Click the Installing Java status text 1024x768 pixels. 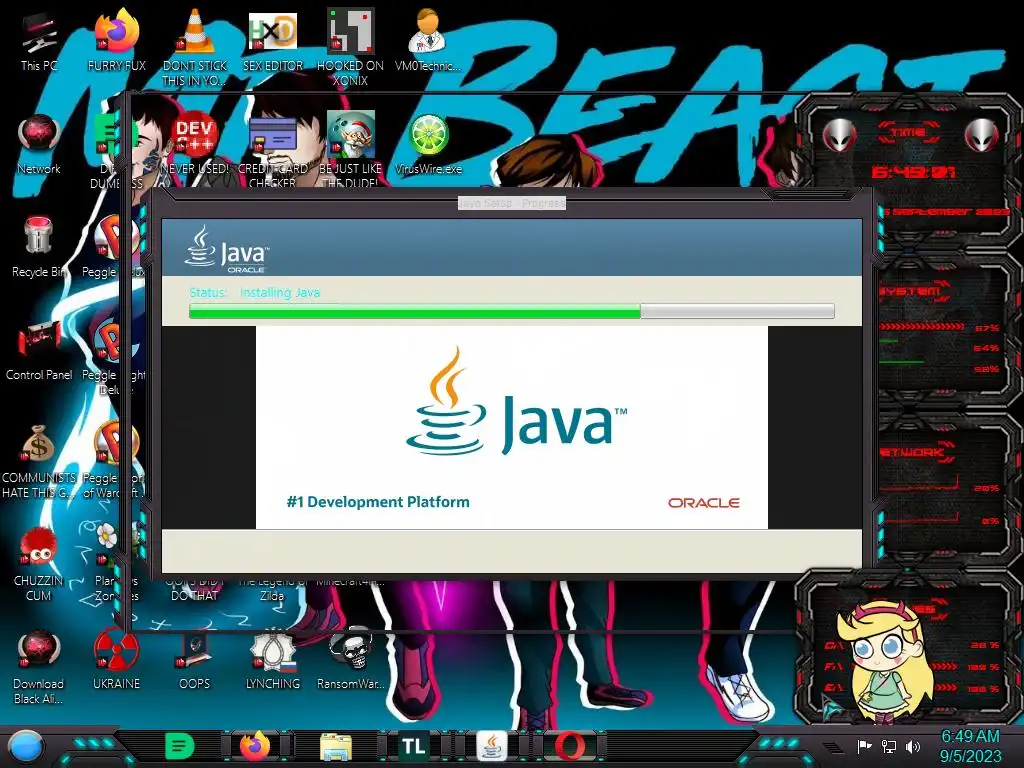[x=280, y=293]
